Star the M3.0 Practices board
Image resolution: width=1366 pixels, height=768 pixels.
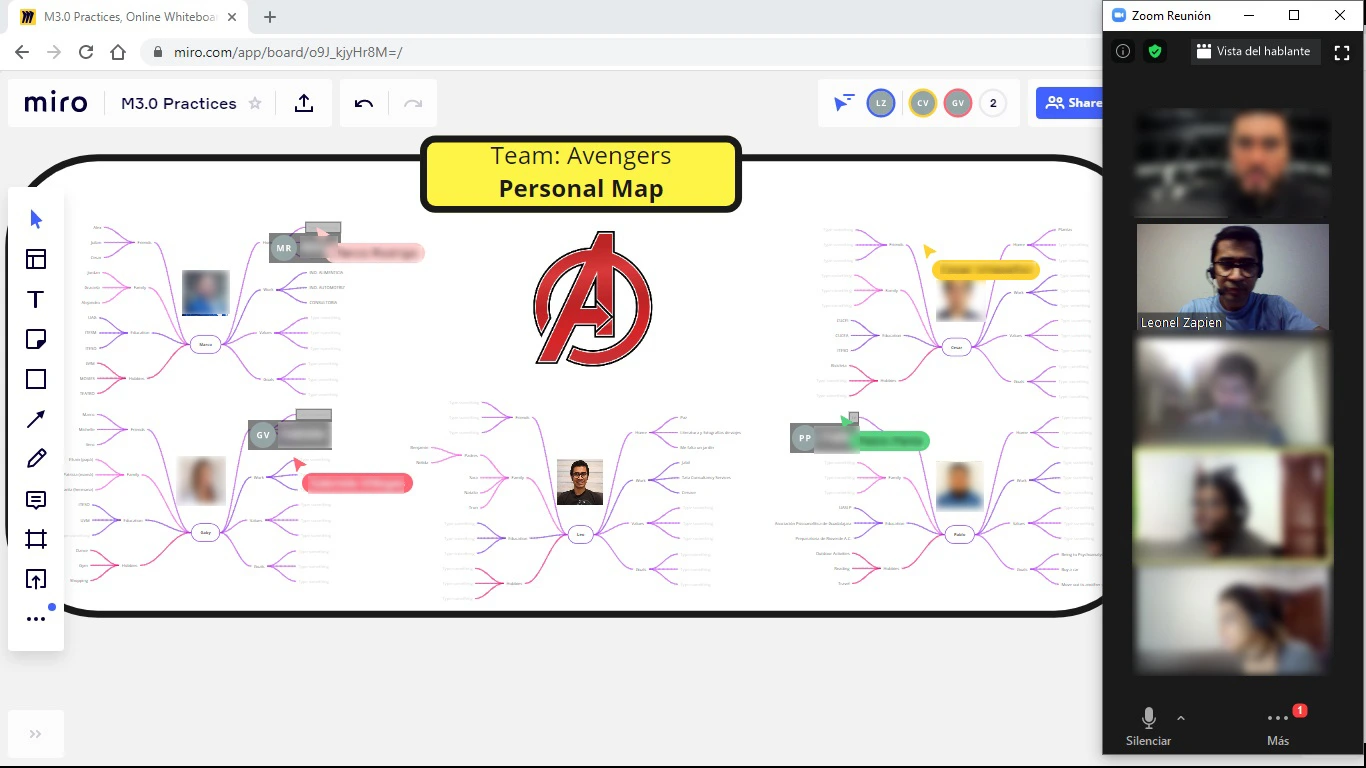[255, 103]
